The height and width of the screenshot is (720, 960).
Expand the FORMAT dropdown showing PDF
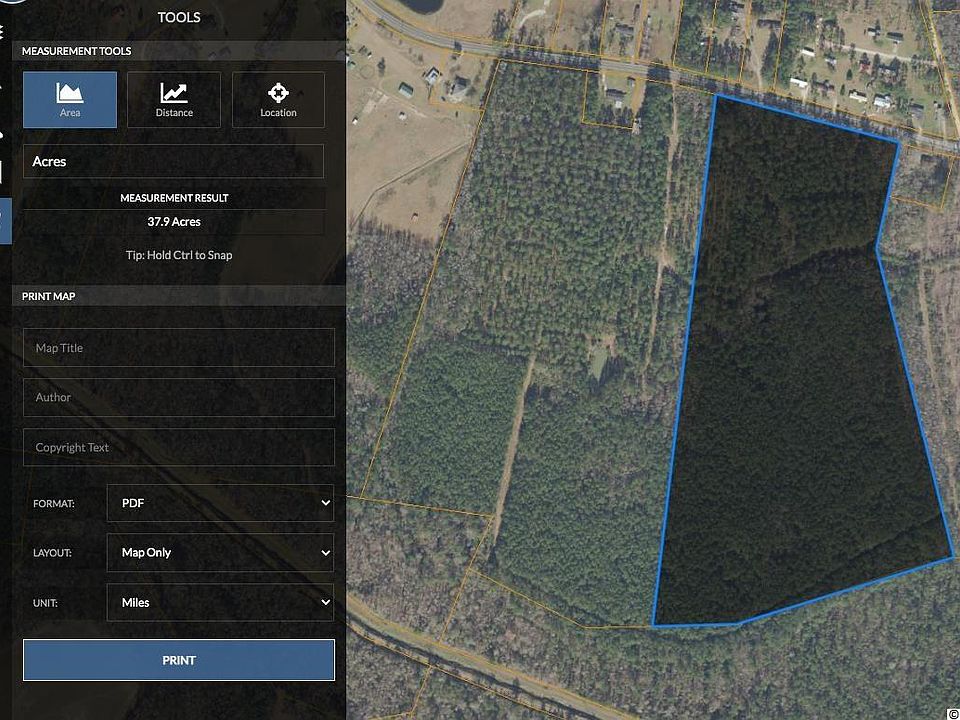[x=220, y=503]
